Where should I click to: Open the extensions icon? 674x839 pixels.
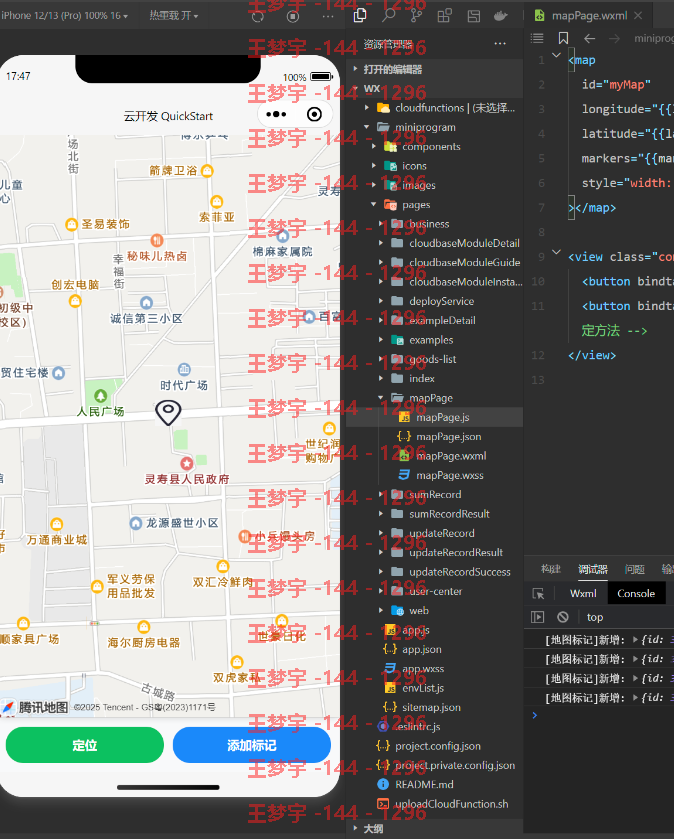point(445,16)
